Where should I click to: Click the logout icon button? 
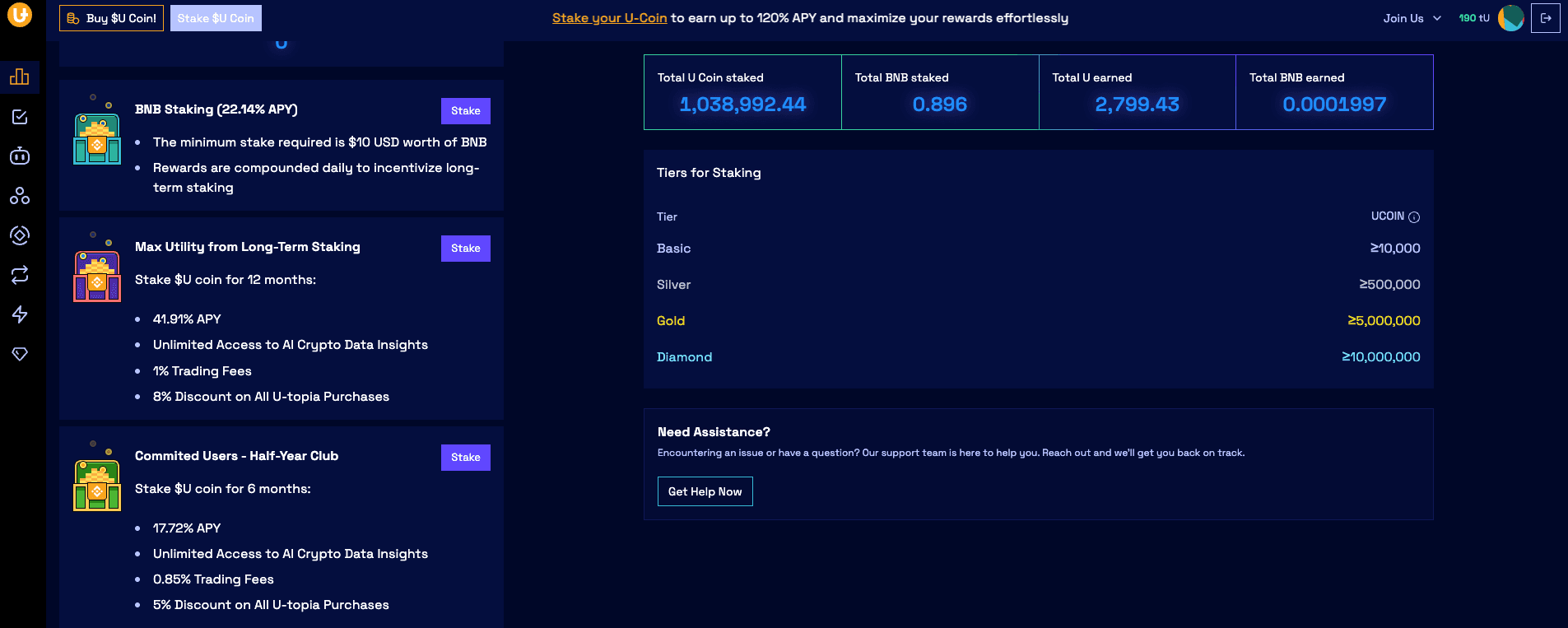click(1545, 18)
